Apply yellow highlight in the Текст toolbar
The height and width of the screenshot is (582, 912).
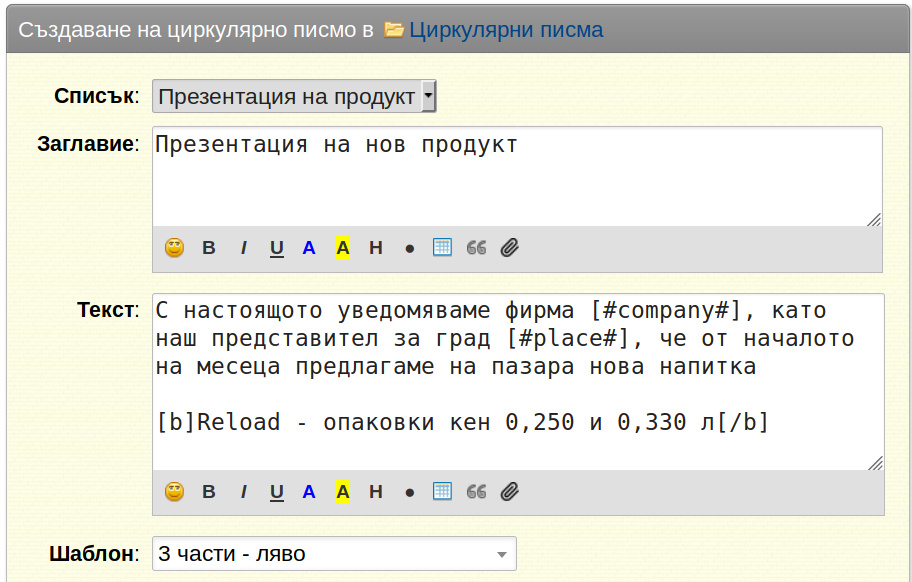[x=343, y=492]
